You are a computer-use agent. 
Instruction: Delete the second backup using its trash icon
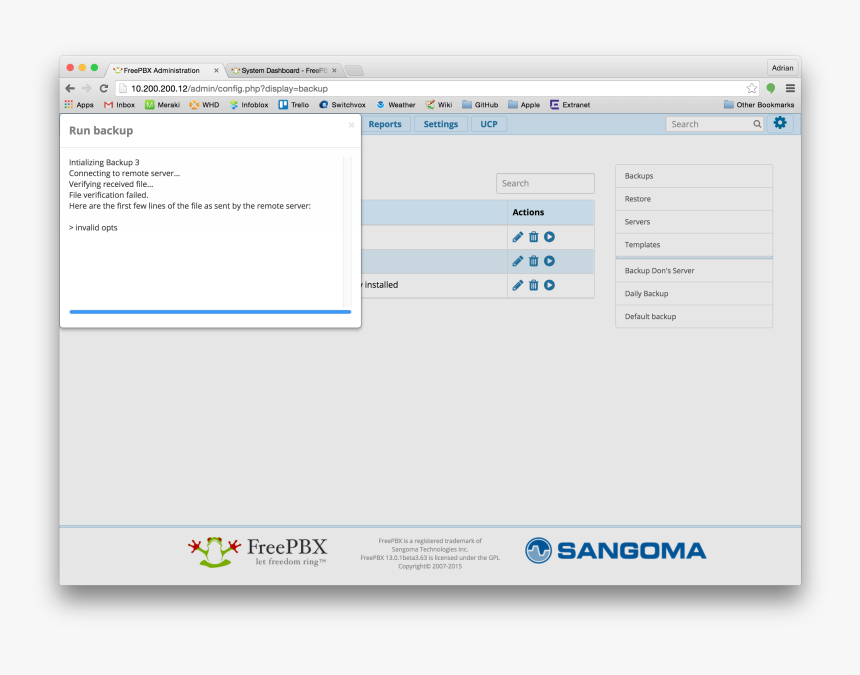[534, 261]
